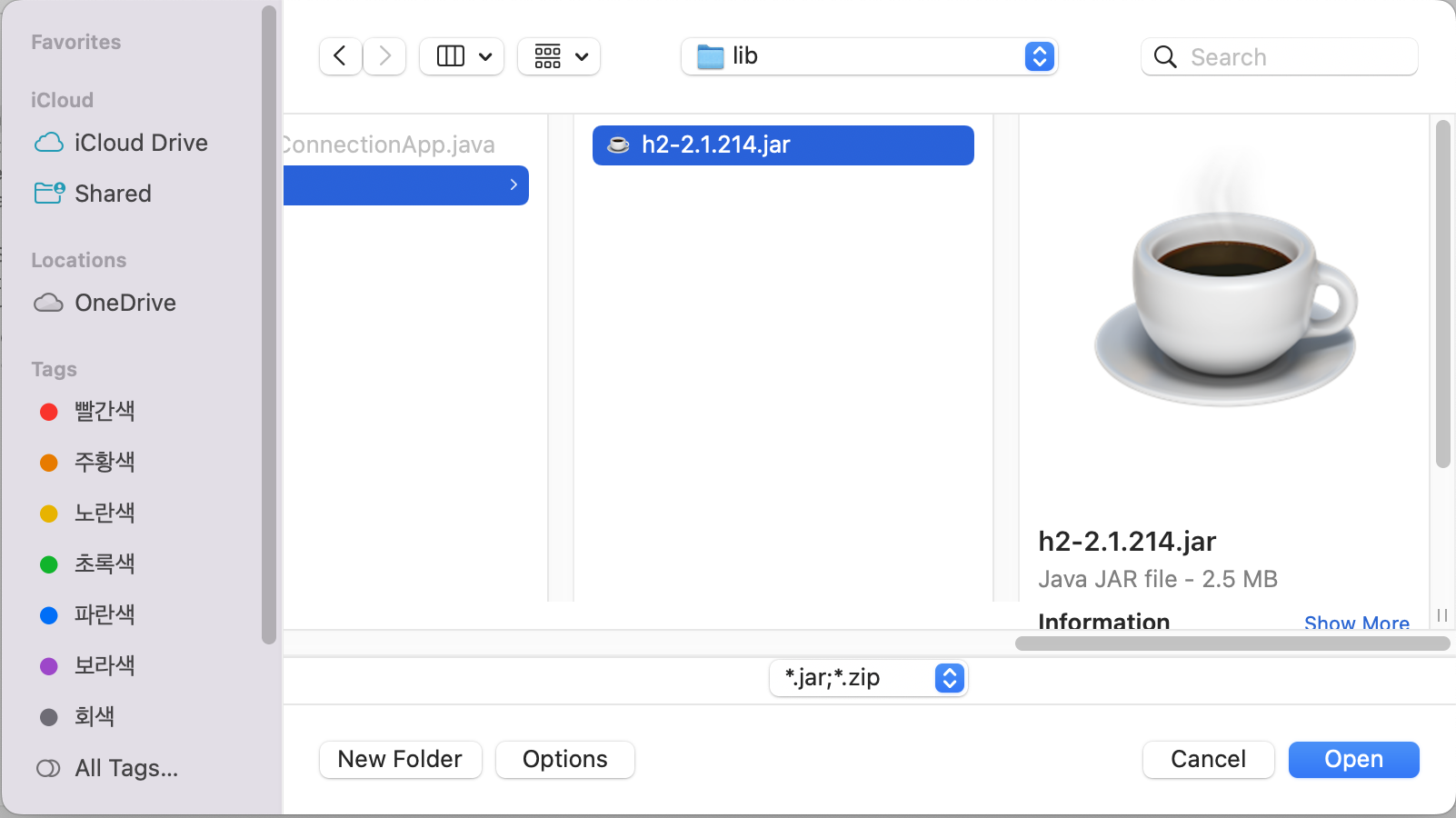This screenshot has width=1456, height=818.
Task: Click the iCloud Drive cloud icon
Action: [x=49, y=143]
